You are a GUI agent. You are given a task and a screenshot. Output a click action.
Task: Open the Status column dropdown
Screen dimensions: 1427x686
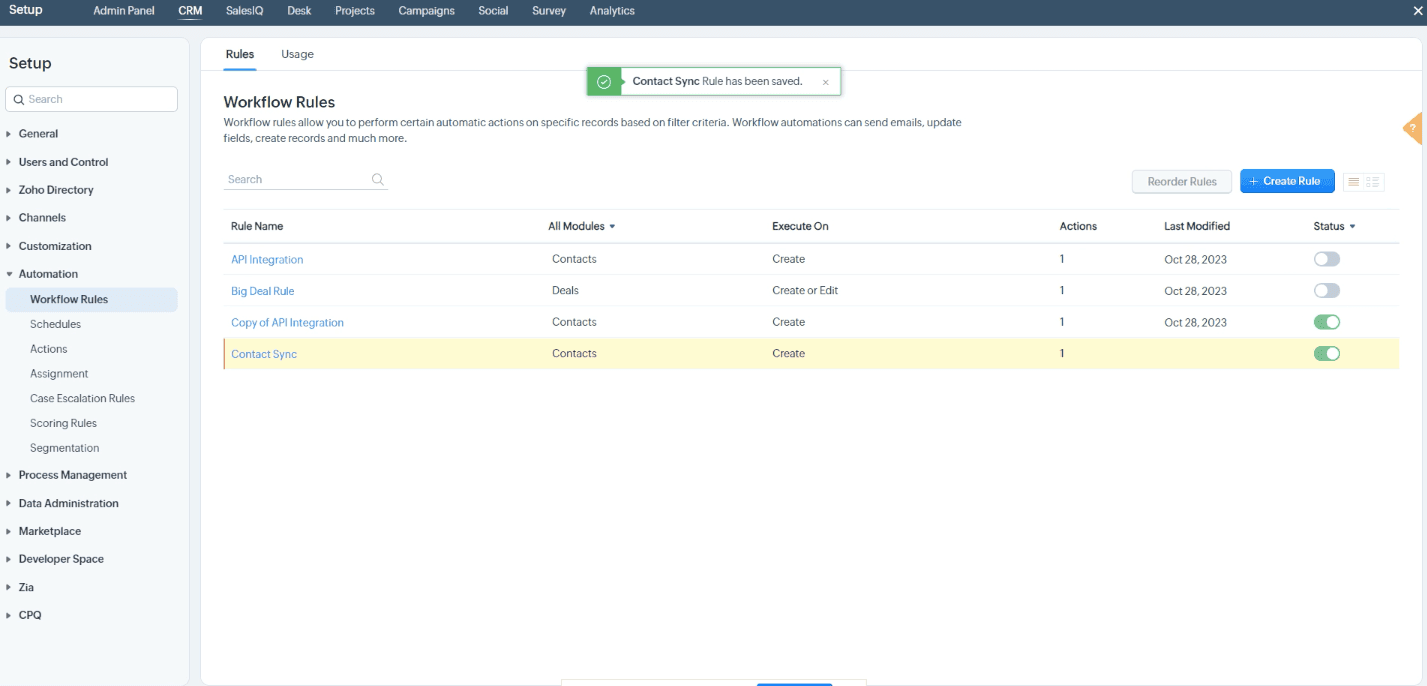pyautogui.click(x=1335, y=226)
